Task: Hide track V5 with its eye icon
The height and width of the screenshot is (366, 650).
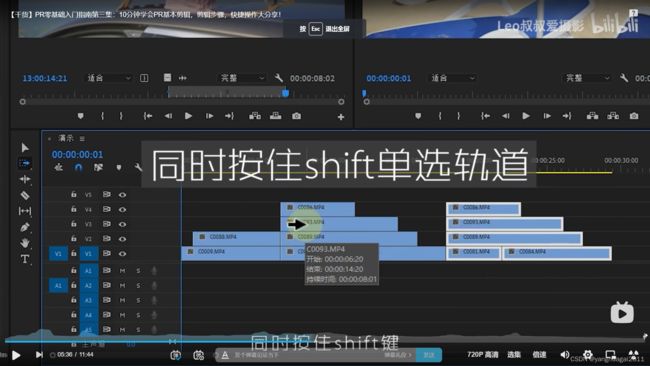Action: [x=122, y=194]
